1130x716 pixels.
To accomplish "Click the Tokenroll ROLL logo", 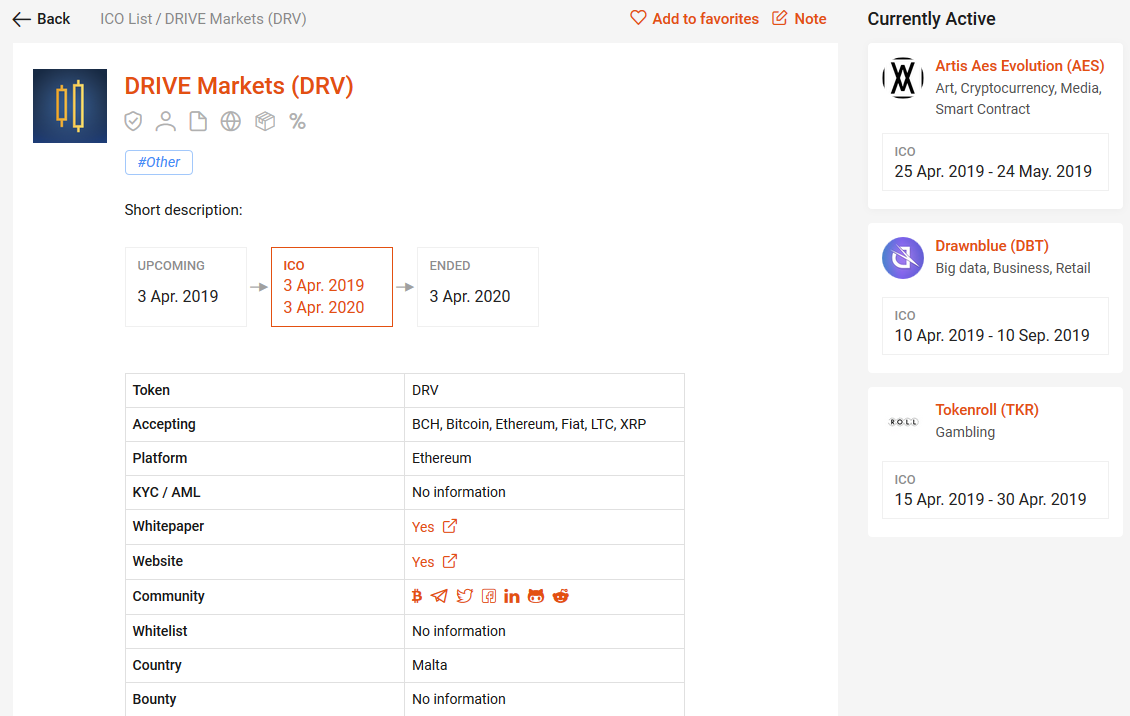I will point(903,422).
